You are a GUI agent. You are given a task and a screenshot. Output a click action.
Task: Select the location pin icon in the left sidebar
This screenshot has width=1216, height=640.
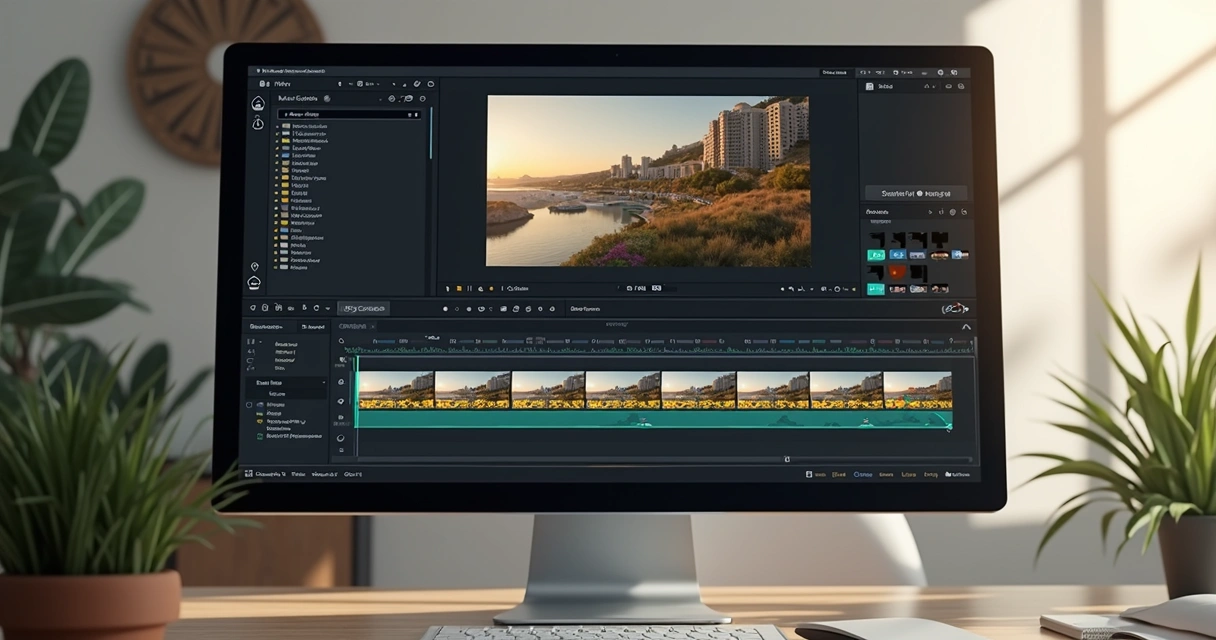255,266
